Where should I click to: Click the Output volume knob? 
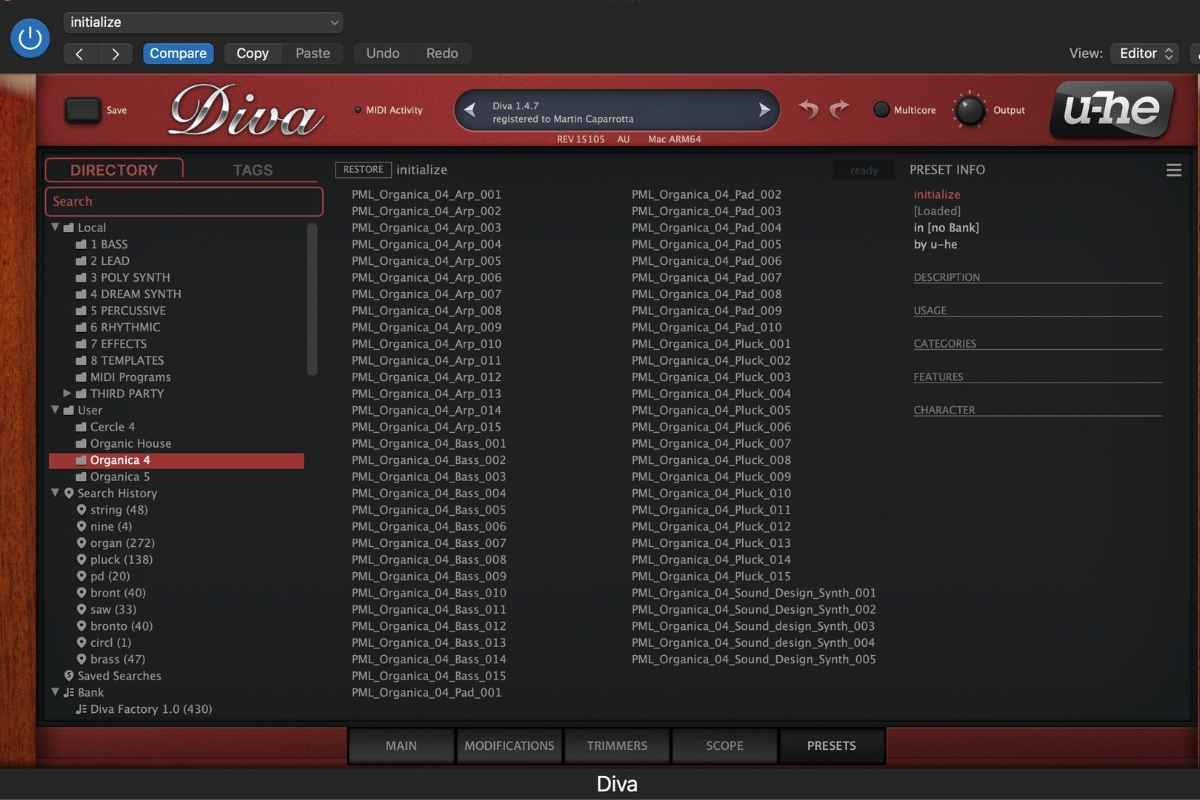point(969,110)
